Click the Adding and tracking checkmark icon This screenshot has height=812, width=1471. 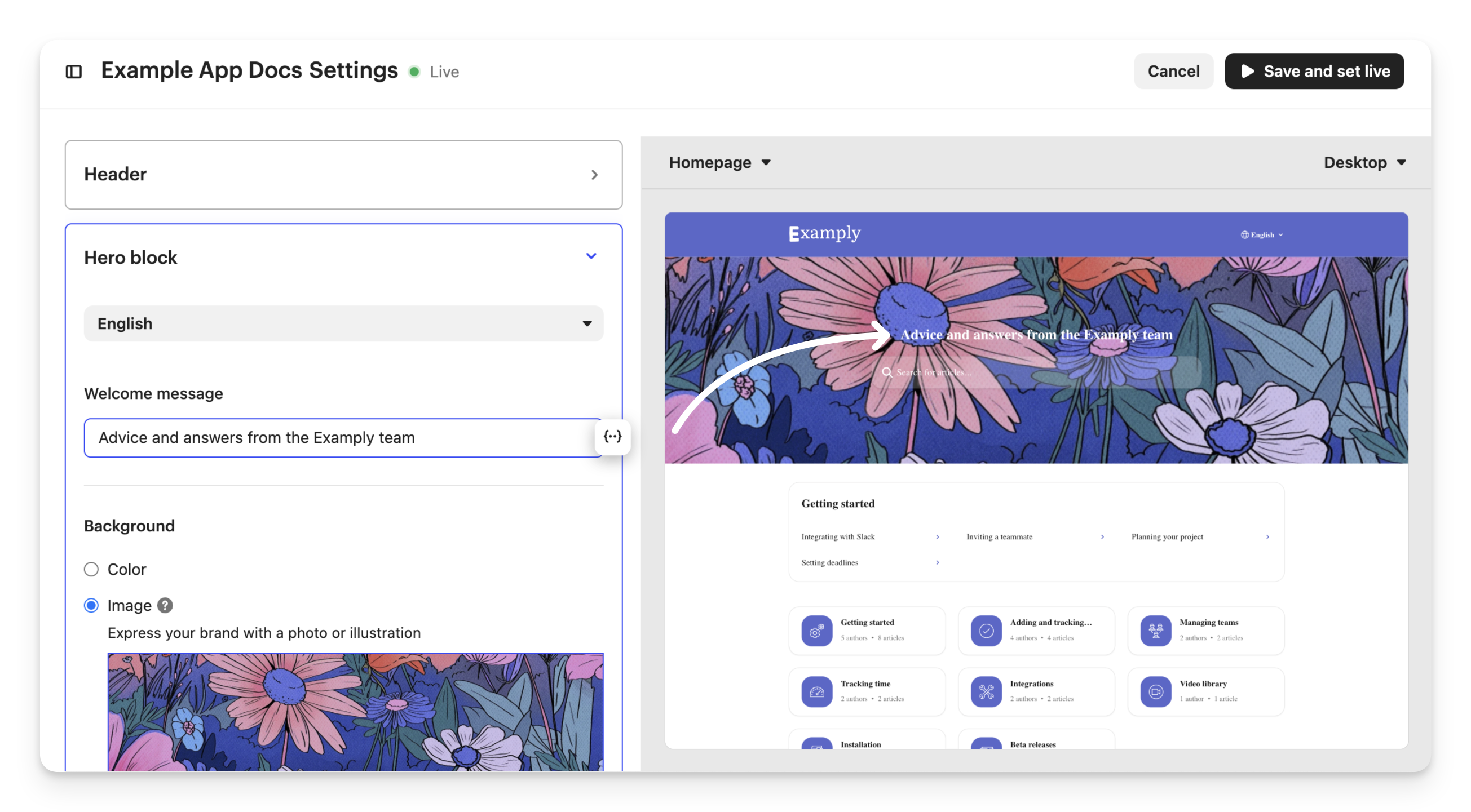pyautogui.click(x=986, y=631)
